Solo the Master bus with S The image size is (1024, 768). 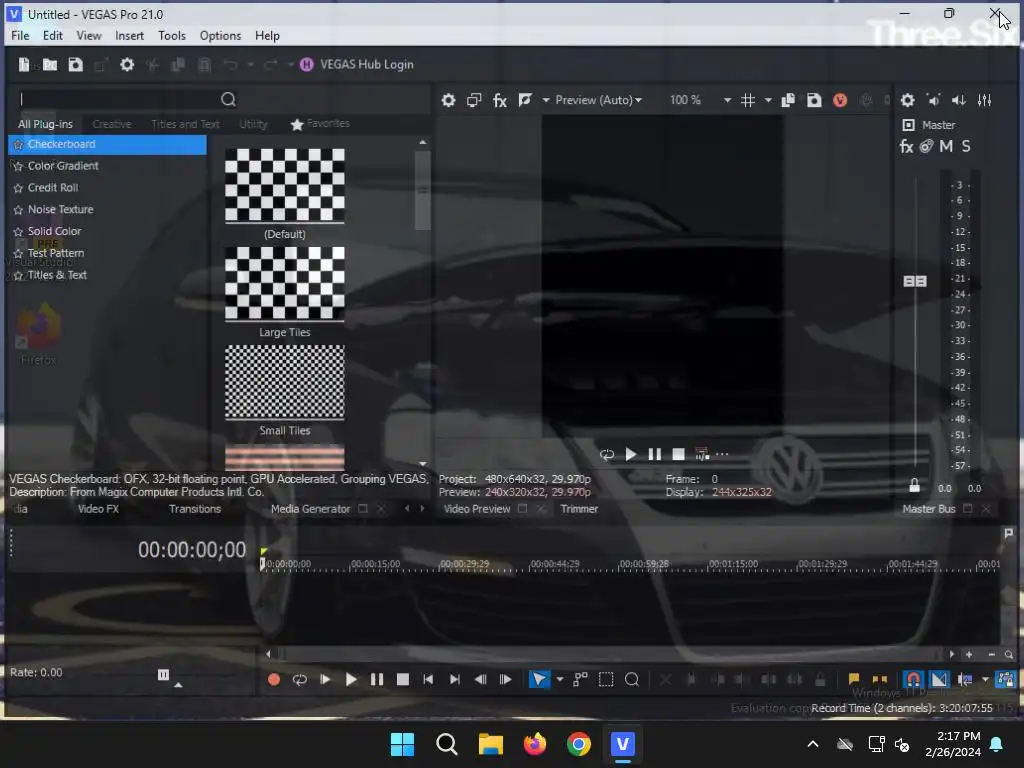[x=966, y=146]
